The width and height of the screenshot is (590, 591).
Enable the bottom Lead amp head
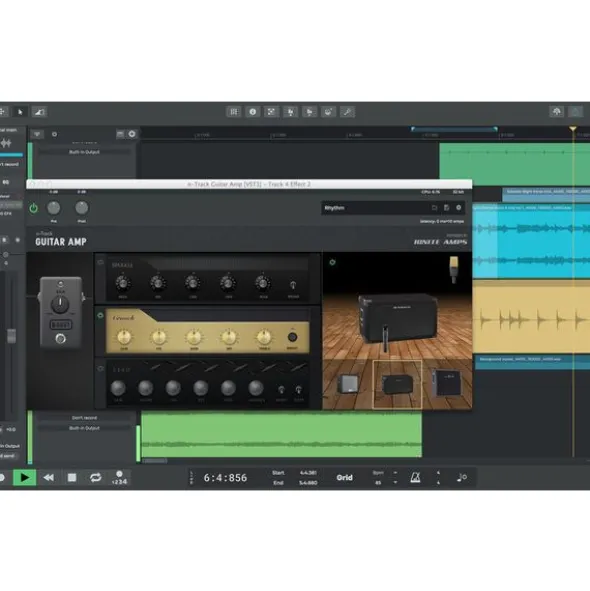100,369
